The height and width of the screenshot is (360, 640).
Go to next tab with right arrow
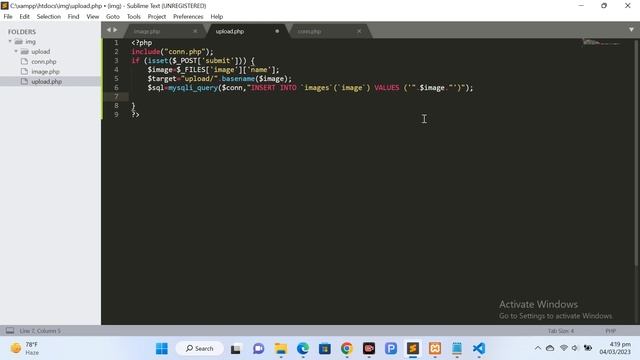tap(115, 30)
